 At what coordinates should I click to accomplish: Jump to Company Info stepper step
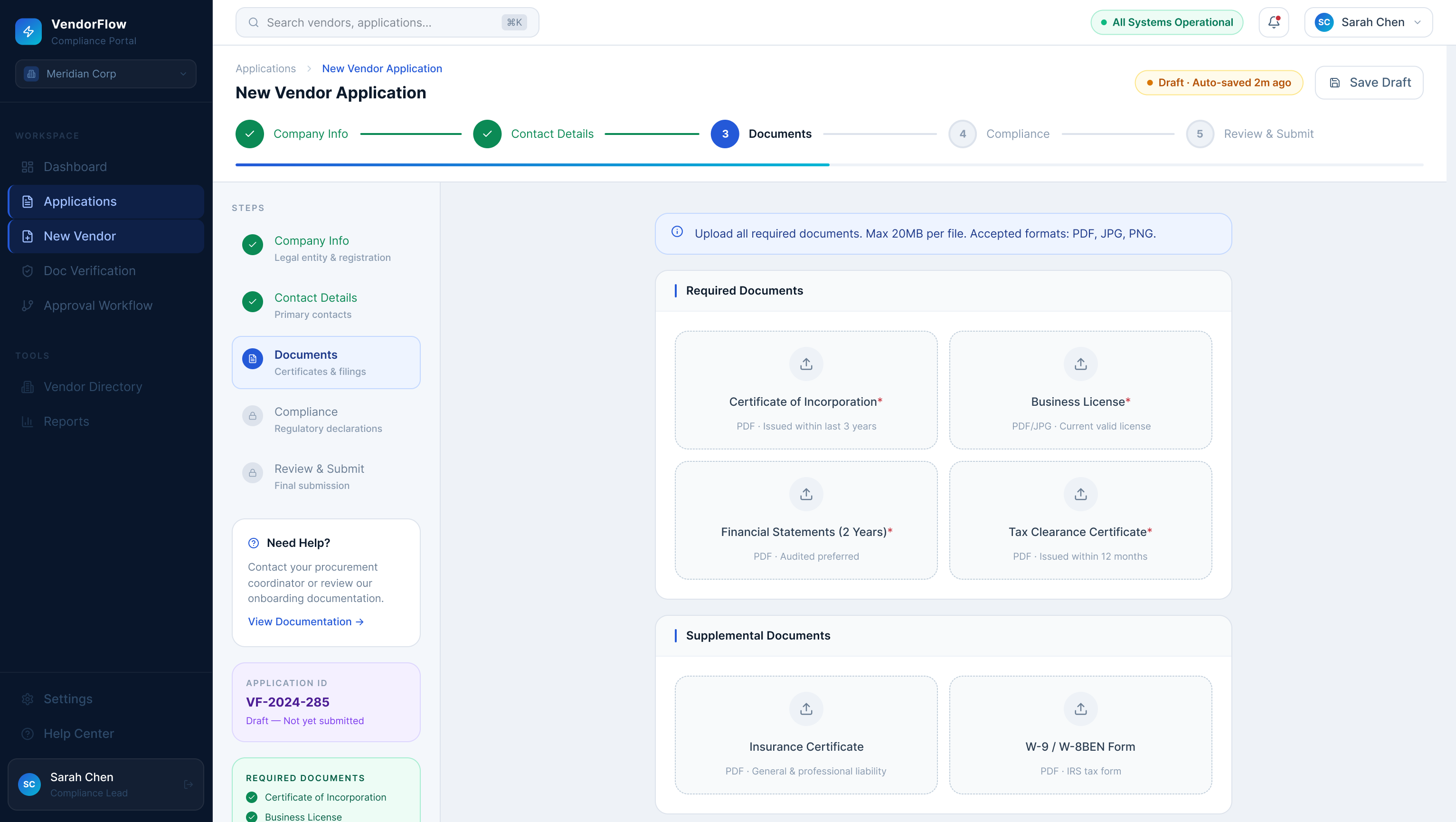292,134
